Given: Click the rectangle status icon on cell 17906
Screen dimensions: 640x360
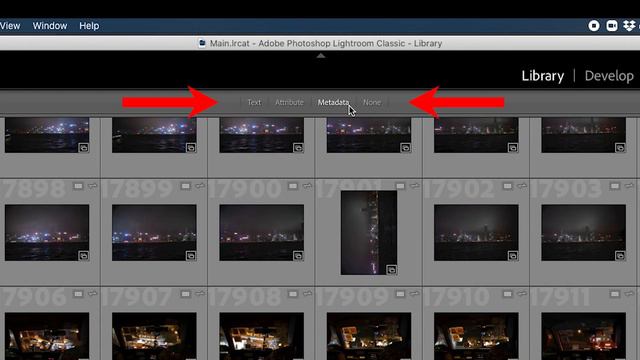Looking at the screenshot, I should [x=78, y=294].
